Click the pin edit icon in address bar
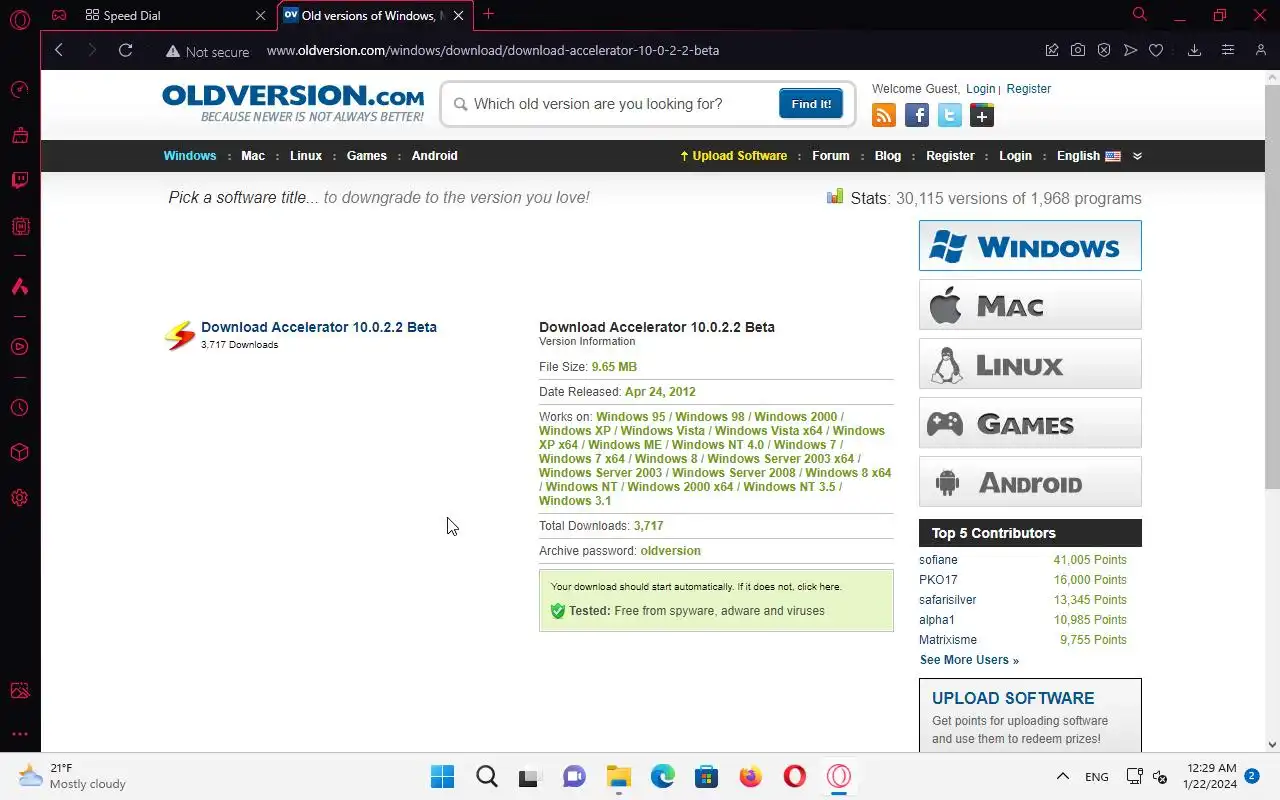This screenshot has width=1280, height=800. pos(1052,50)
